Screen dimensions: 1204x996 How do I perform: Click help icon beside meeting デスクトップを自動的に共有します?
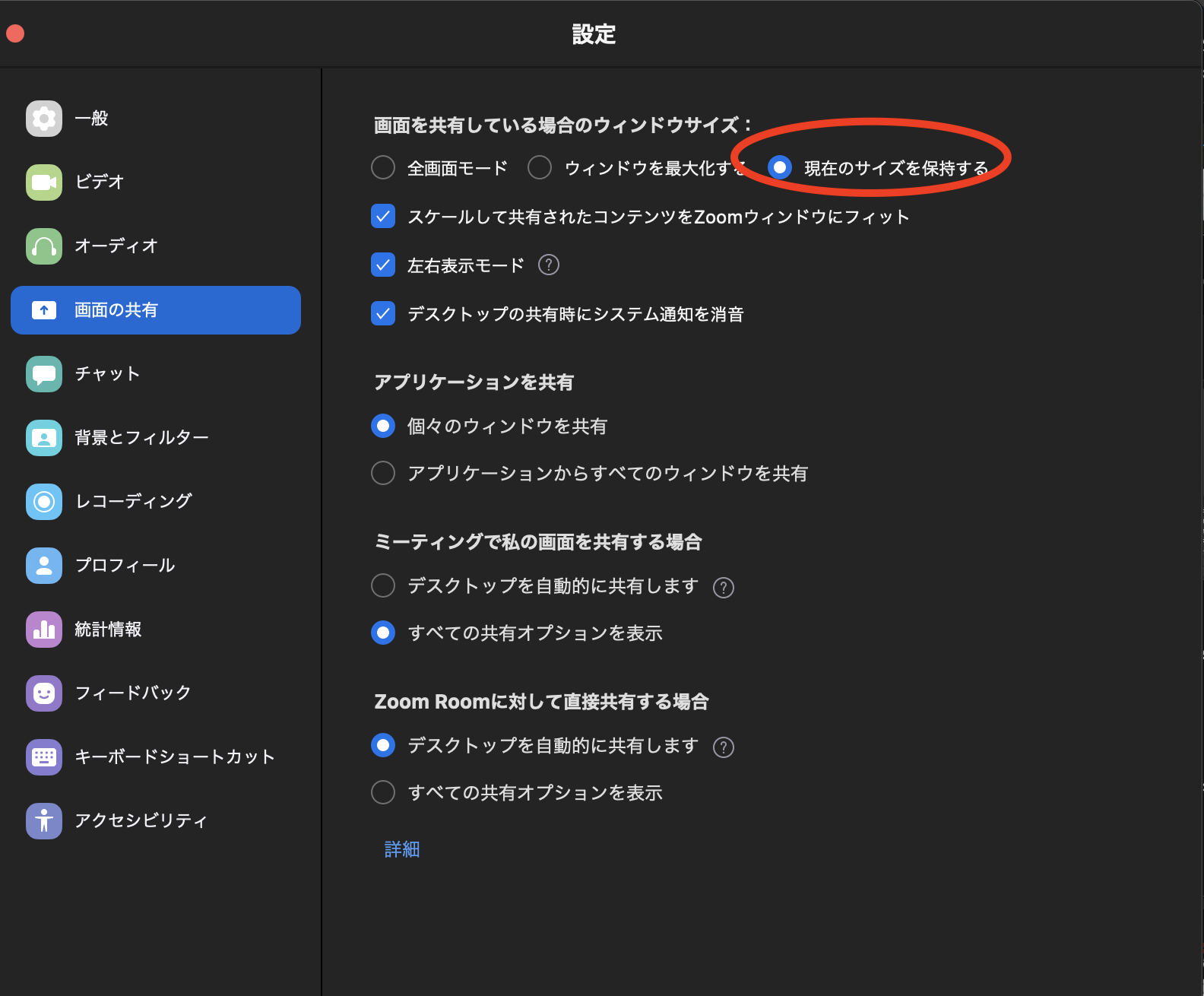tap(724, 588)
